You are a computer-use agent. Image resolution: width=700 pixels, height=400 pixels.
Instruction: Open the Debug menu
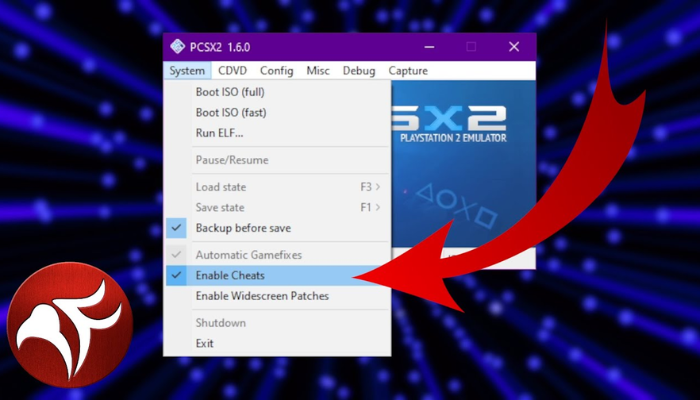coord(359,71)
